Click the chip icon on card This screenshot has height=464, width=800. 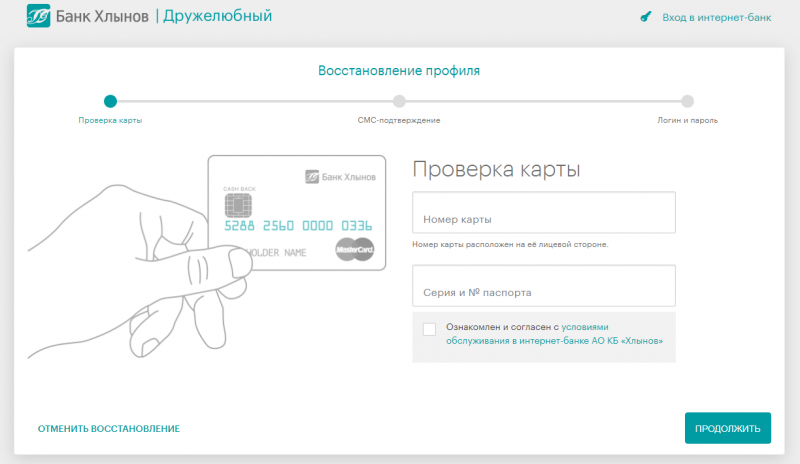click(x=238, y=206)
